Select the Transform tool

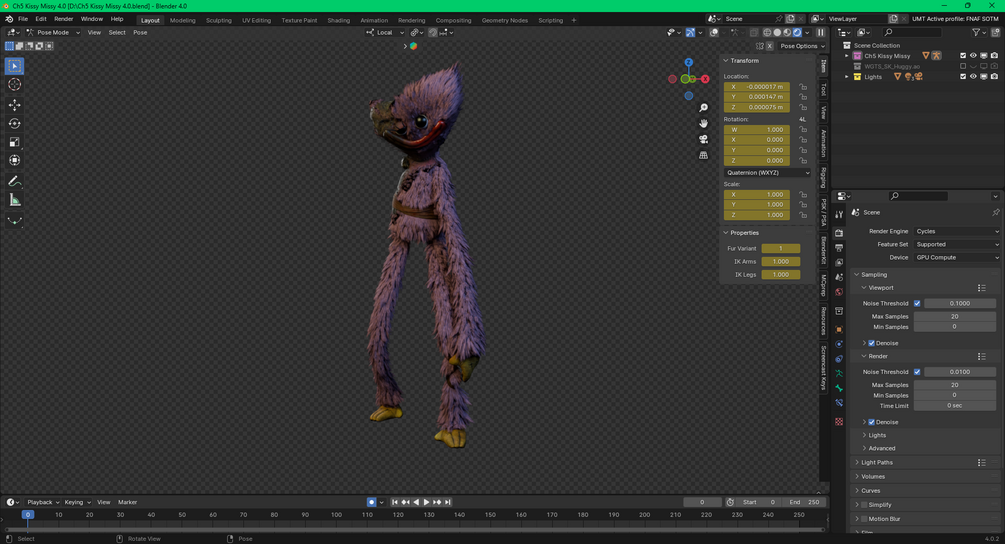coord(14,160)
